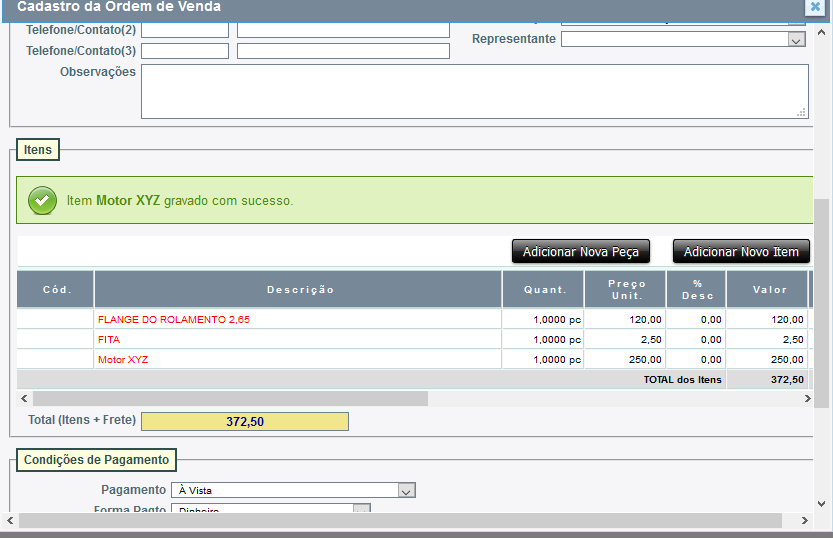Click Adicionar Novo Item button
Image resolution: width=833 pixels, height=538 pixels.
point(741,252)
